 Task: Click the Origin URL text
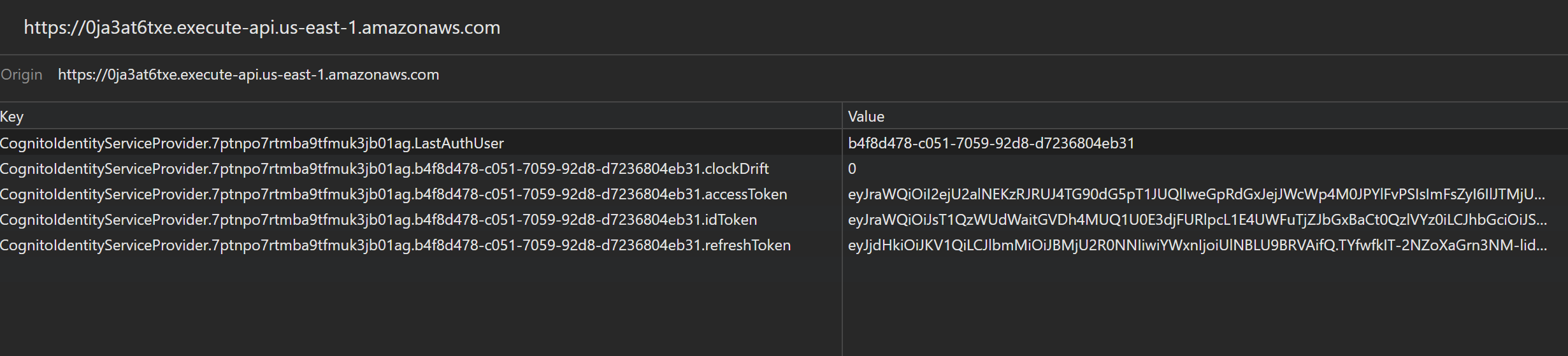[248, 75]
